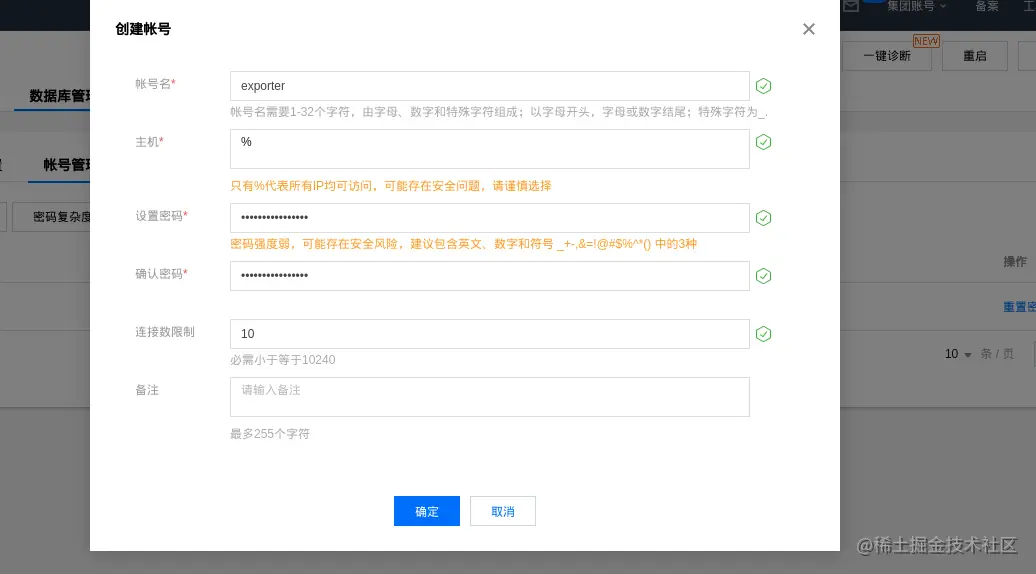Click the 创建帐号 dialog title

[143, 29]
